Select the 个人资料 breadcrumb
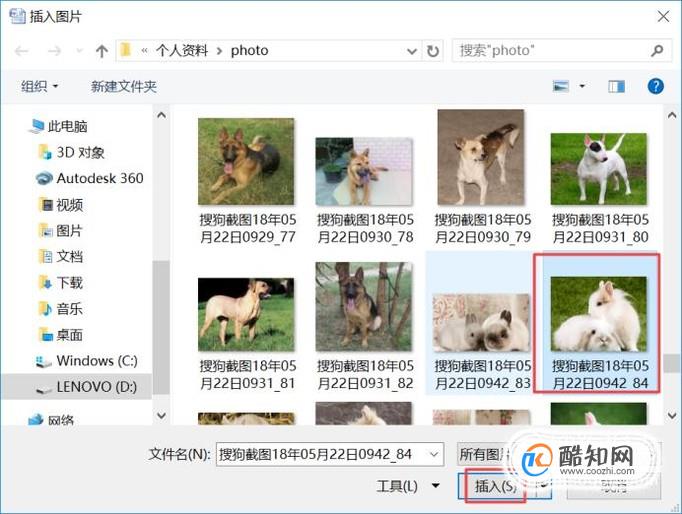This screenshot has width=682, height=514. (182, 50)
